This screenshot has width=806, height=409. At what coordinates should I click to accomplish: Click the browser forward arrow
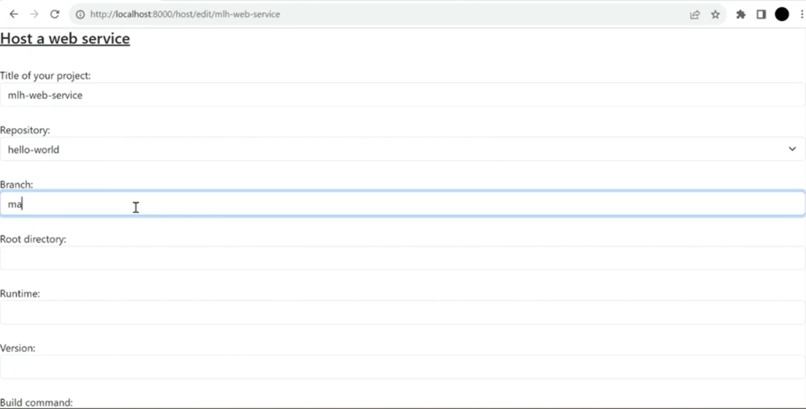click(x=34, y=14)
